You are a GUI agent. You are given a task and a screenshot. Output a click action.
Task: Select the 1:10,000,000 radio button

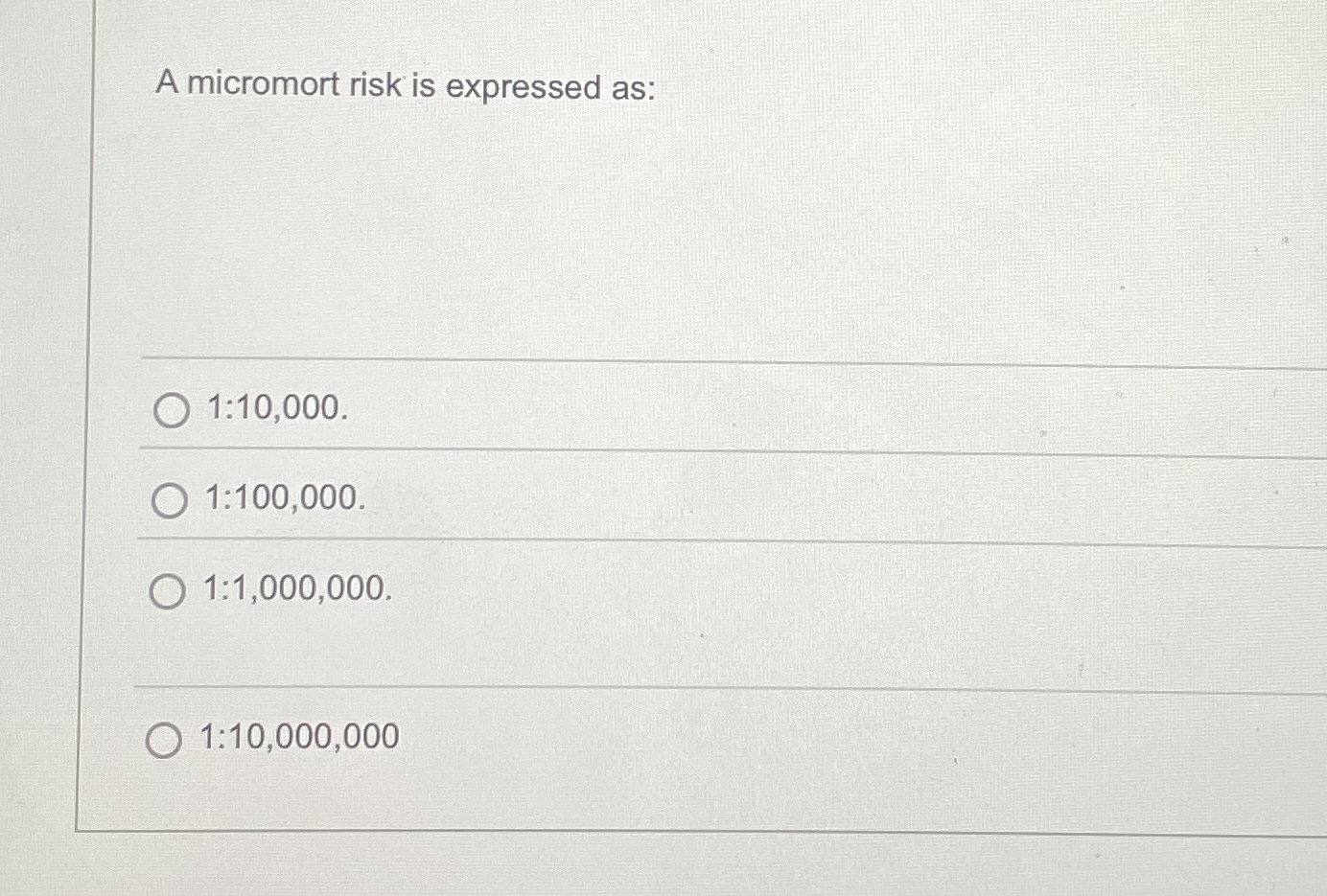(x=165, y=740)
